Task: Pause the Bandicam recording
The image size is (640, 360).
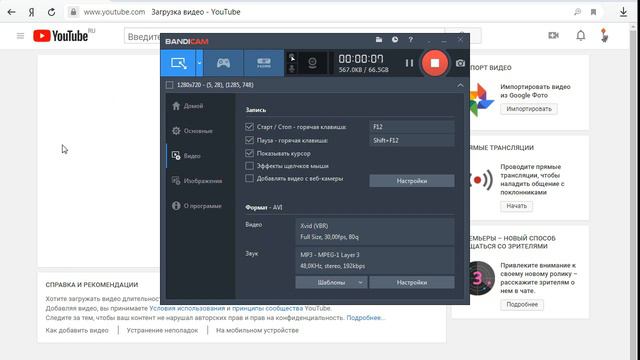Action: (x=409, y=63)
